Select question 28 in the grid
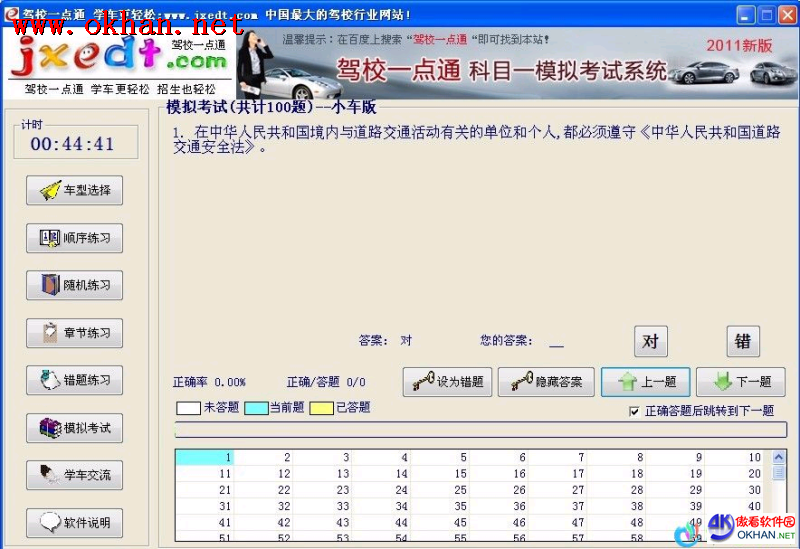The width and height of the screenshot is (800, 549). coord(617,490)
